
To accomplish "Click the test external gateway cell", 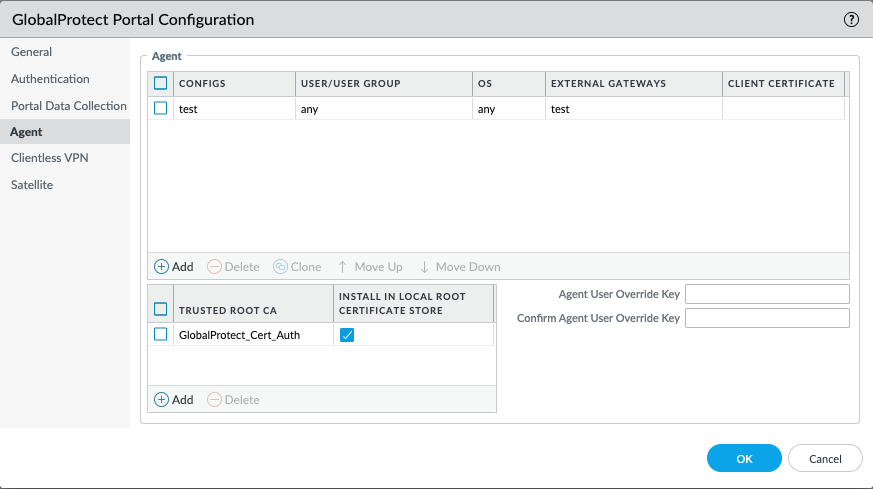I will click(x=634, y=109).
